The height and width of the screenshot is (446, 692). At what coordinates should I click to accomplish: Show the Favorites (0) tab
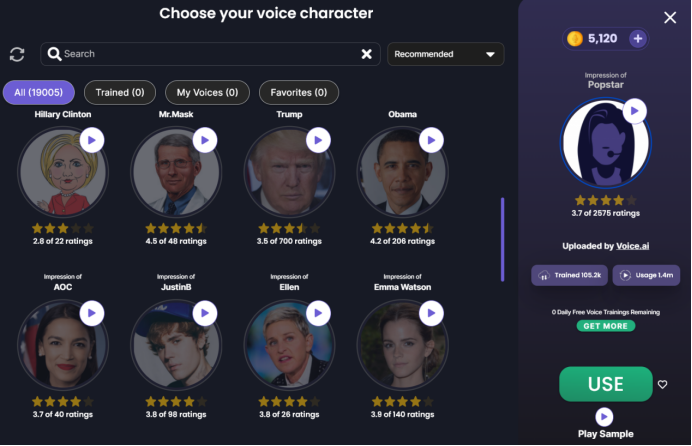tap(299, 93)
